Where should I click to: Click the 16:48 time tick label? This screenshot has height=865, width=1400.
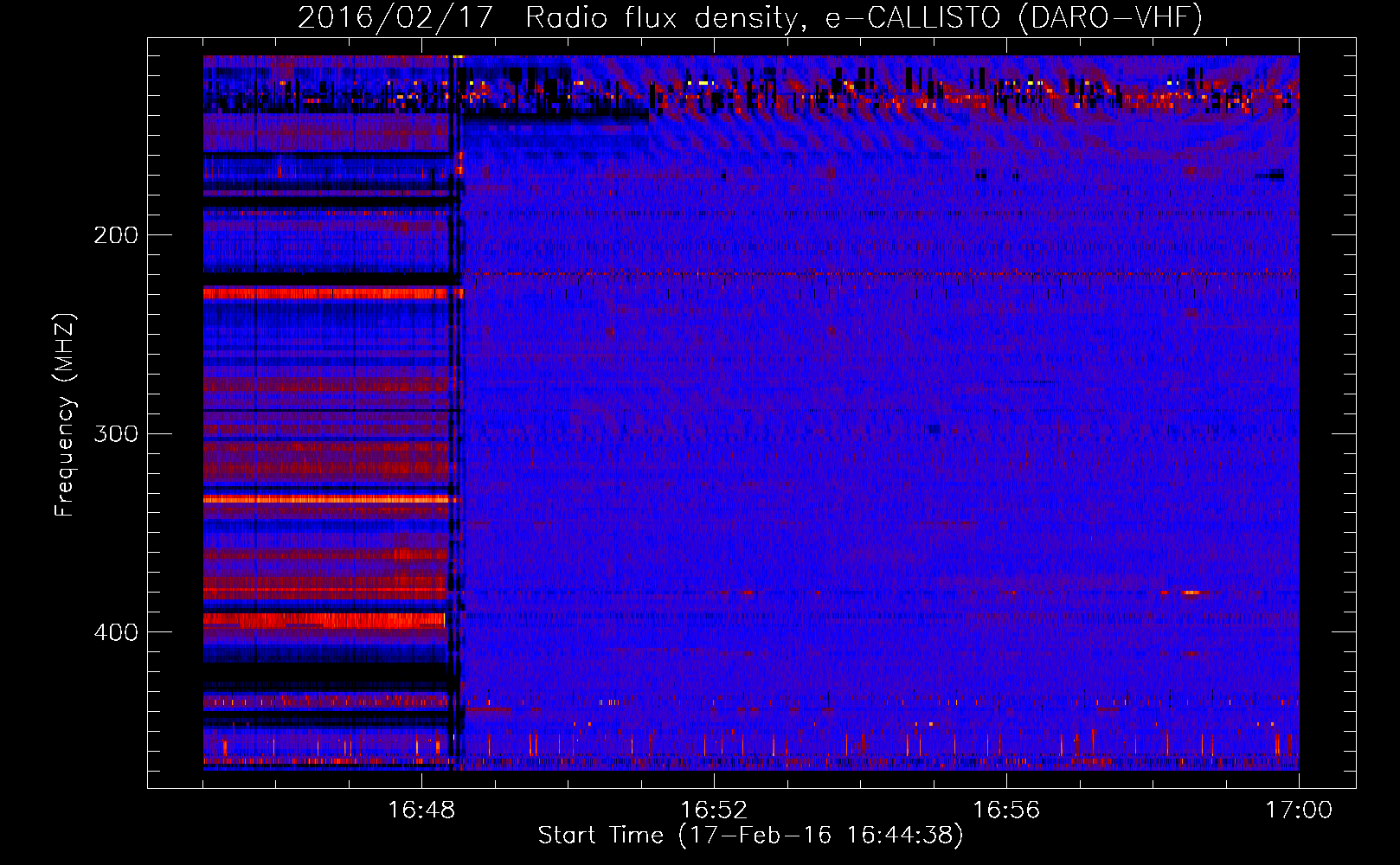421,811
